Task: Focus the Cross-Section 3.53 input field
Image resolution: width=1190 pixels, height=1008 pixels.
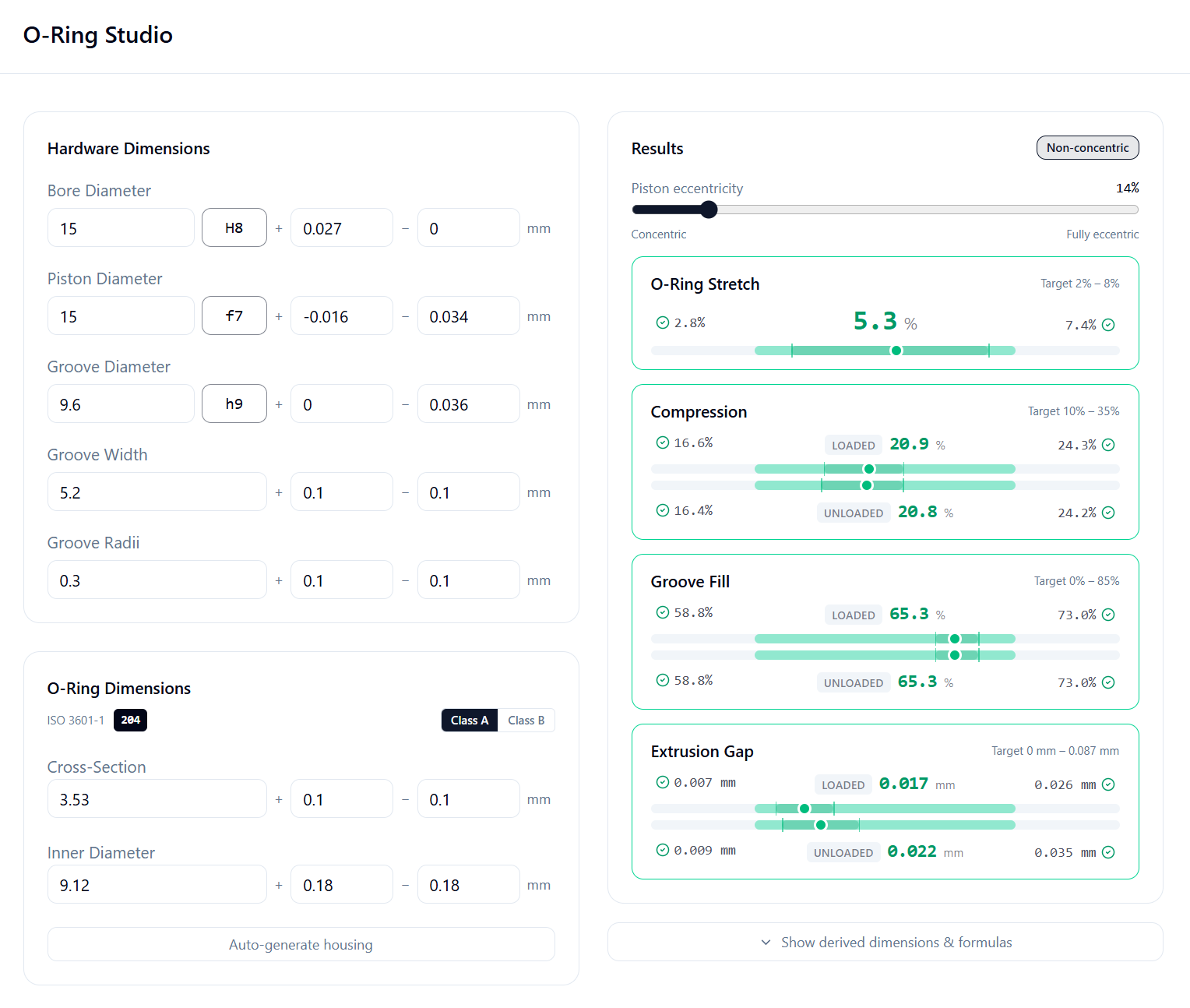Action: coord(157,799)
